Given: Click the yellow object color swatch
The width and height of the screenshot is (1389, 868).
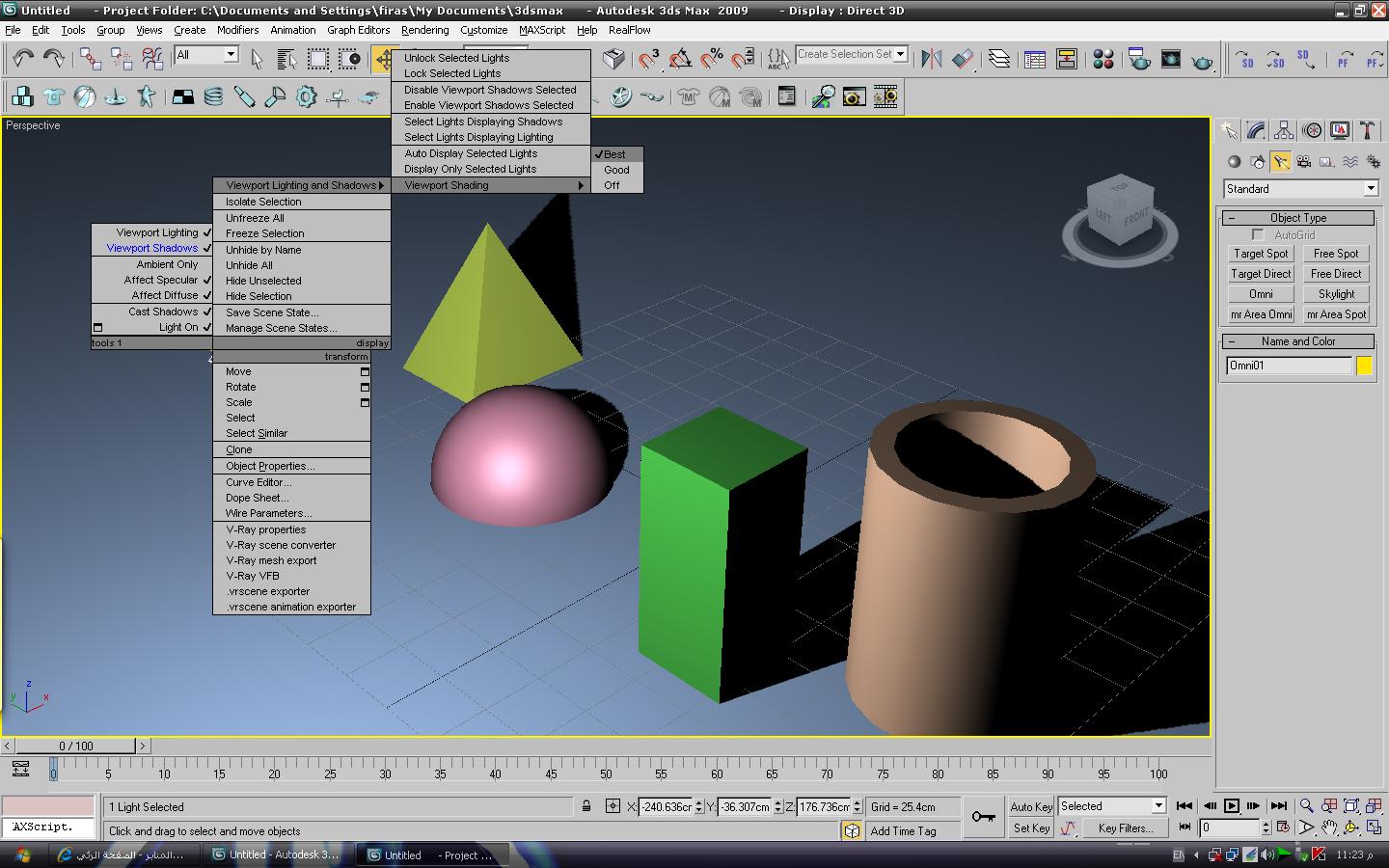Looking at the screenshot, I should coord(1364,366).
